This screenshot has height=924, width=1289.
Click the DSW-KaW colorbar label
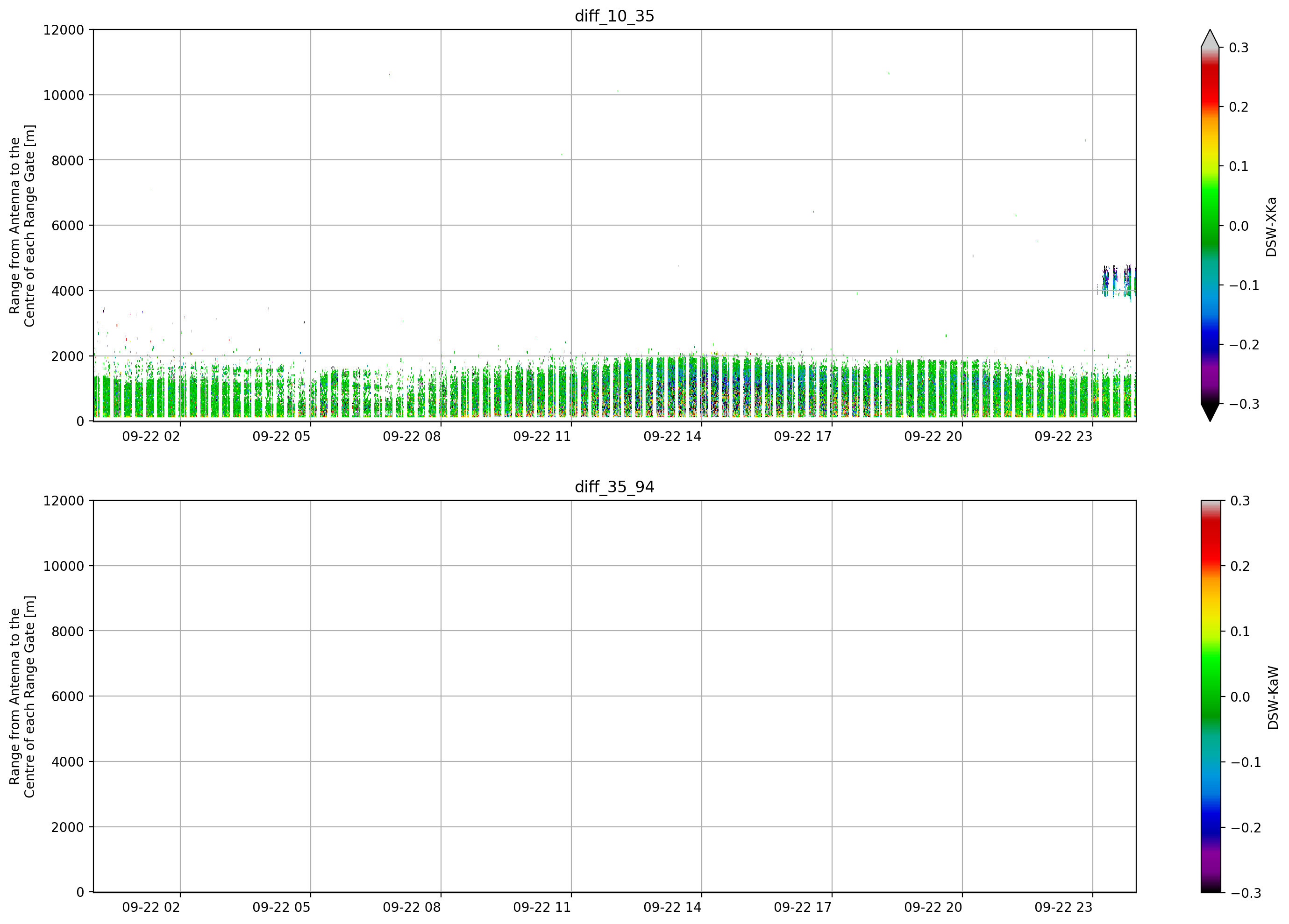1273,698
